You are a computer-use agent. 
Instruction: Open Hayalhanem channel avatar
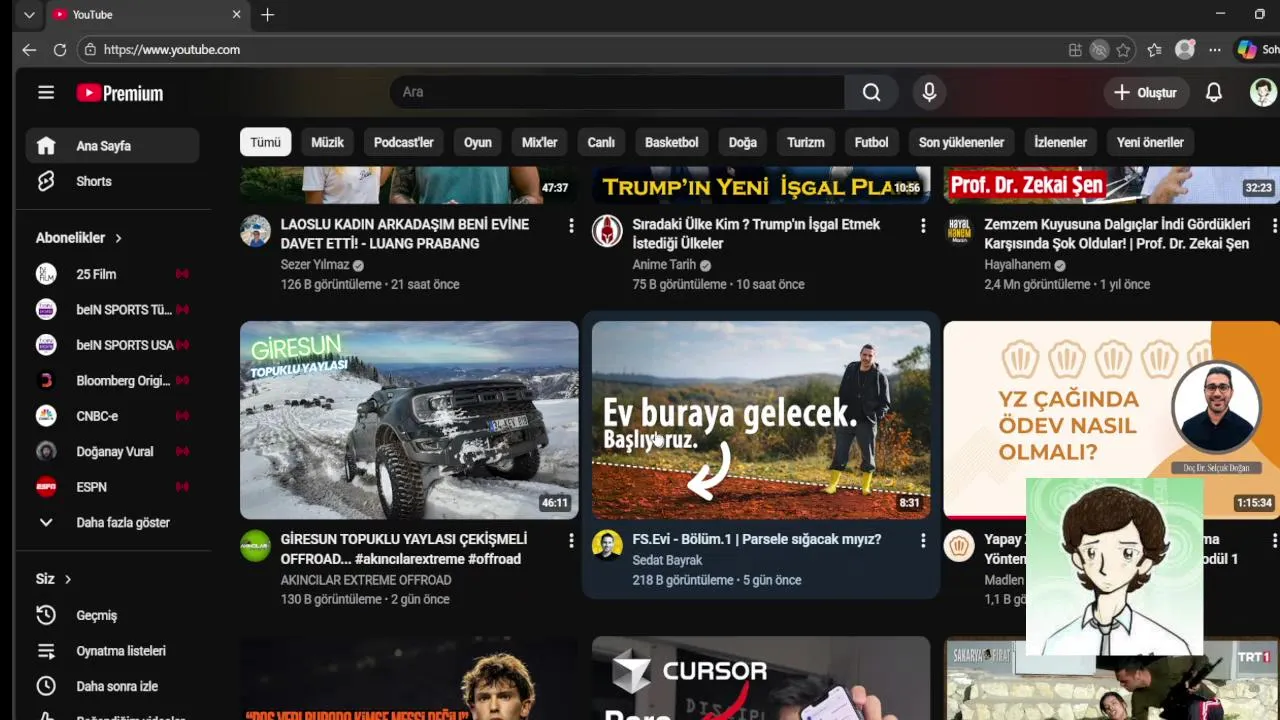959,231
